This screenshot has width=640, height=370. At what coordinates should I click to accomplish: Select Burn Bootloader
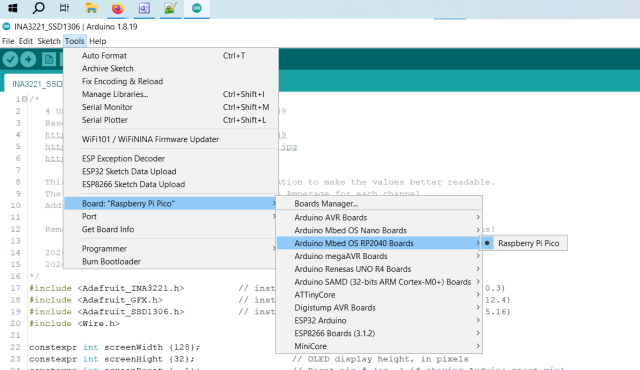[171, 261]
